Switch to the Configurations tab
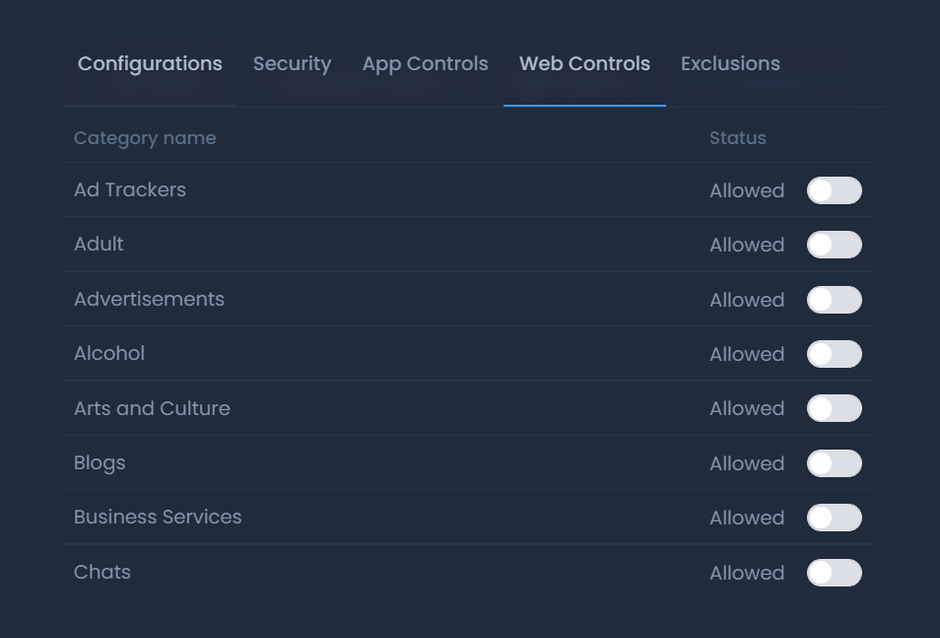 tap(149, 63)
